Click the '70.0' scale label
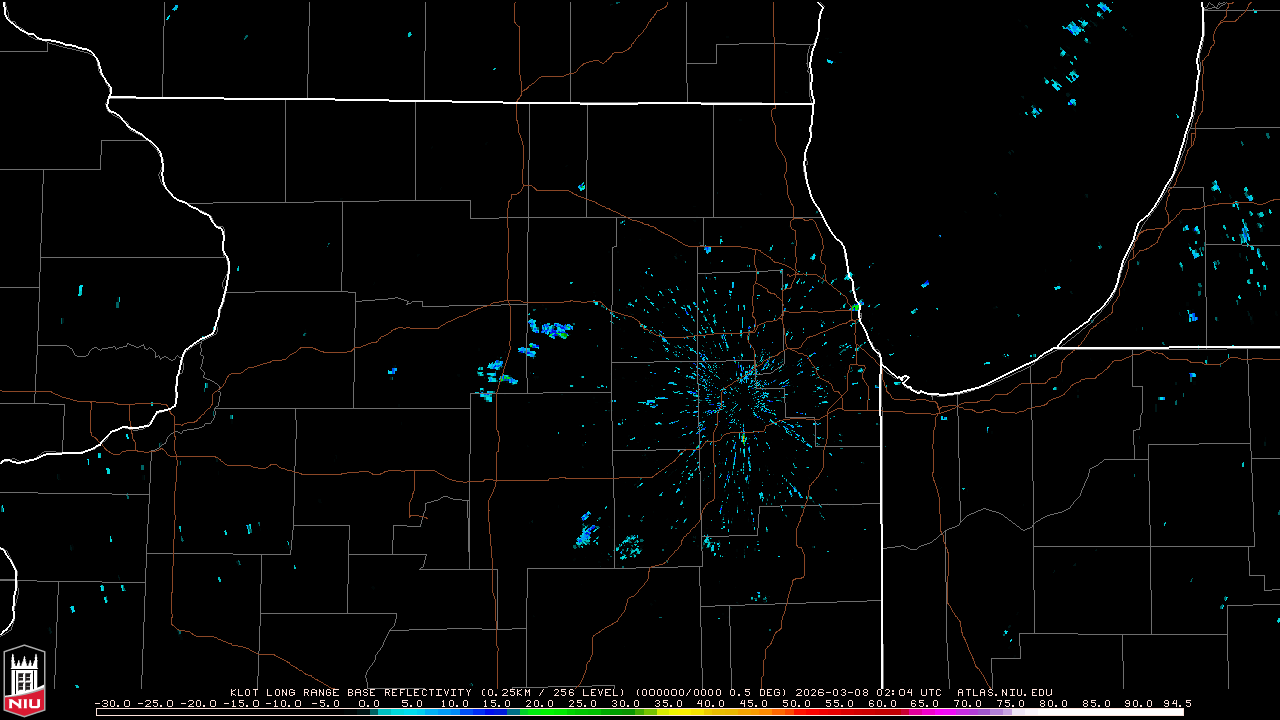Image resolution: width=1280 pixels, height=720 pixels. [968, 704]
